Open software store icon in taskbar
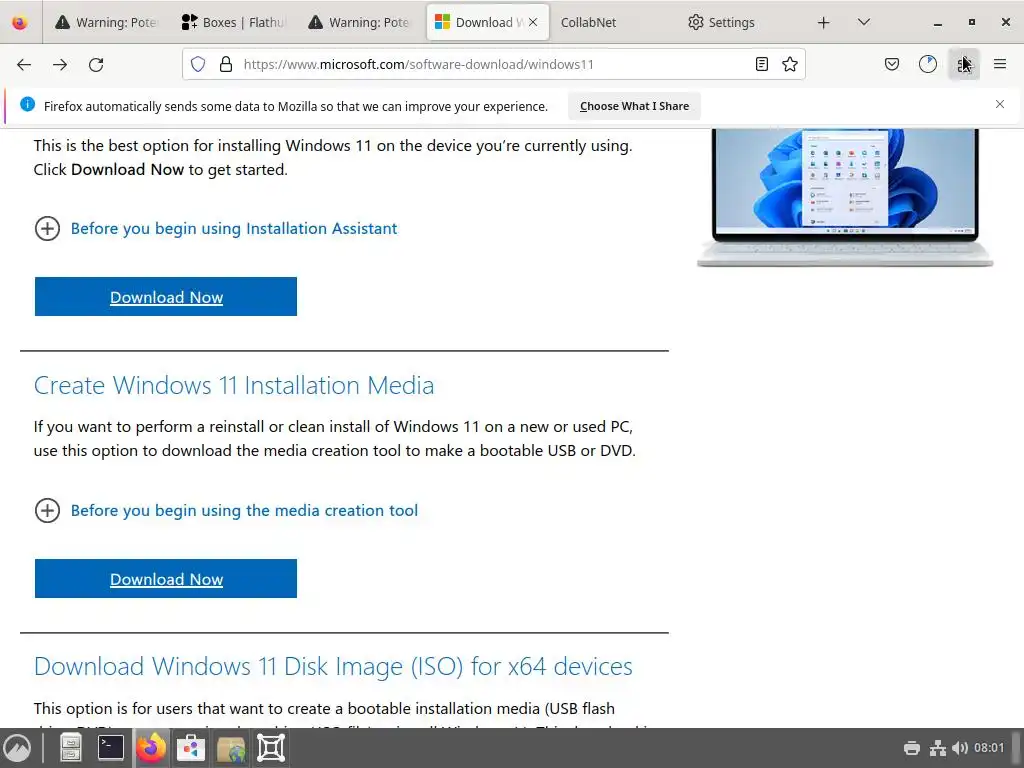Viewport: 1024px width, 768px height. click(191, 748)
